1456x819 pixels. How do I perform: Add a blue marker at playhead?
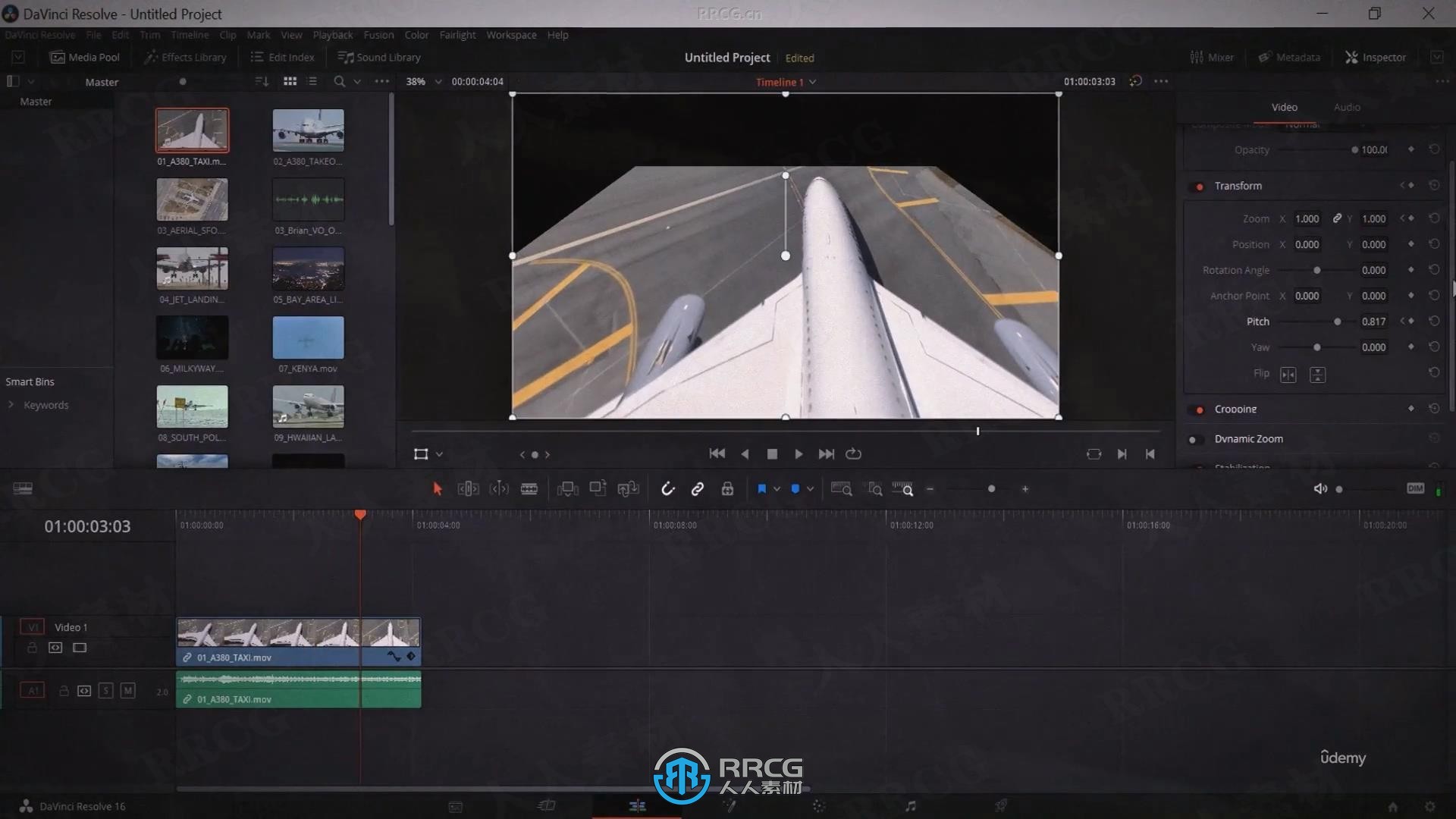pyautogui.click(x=795, y=489)
